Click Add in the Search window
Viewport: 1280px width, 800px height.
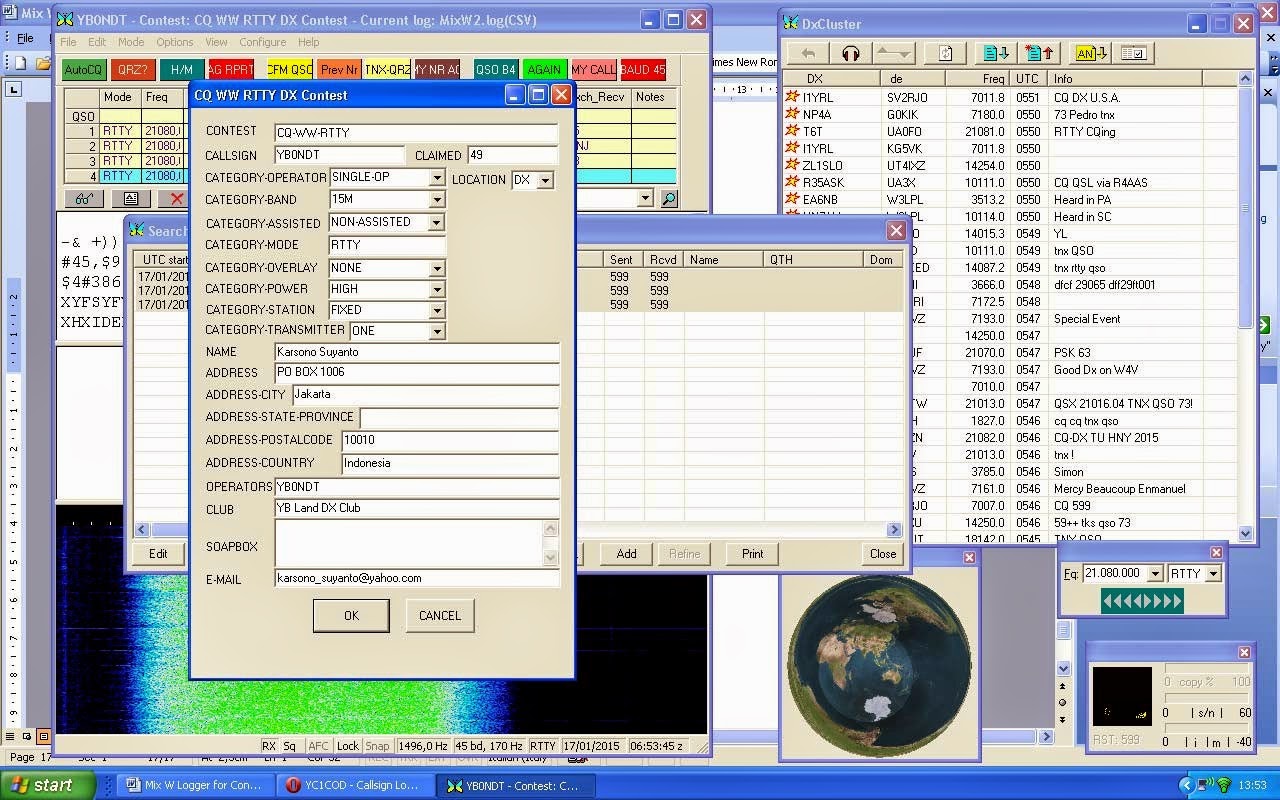[x=627, y=554]
